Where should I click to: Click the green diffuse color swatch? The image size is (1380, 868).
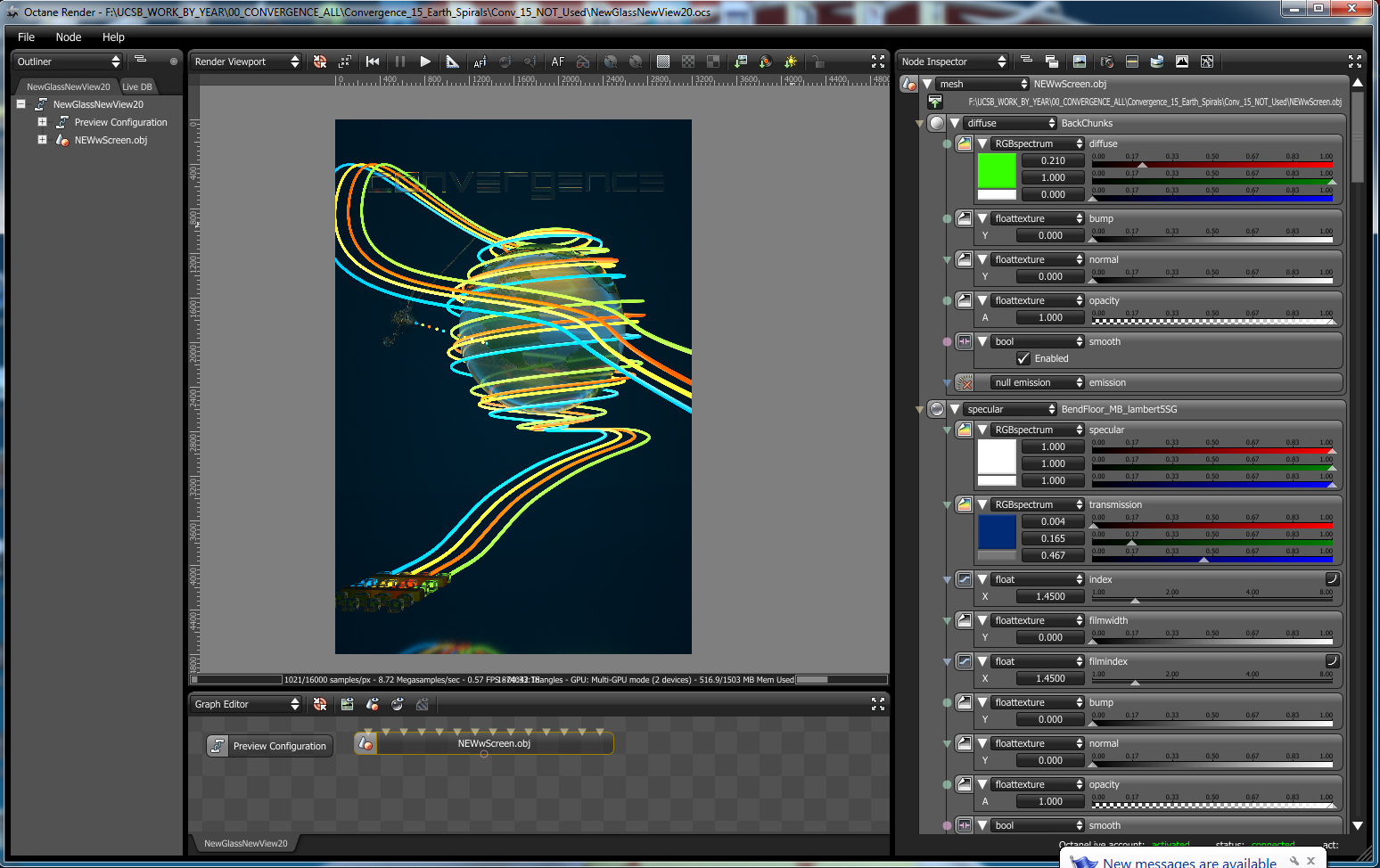(997, 170)
